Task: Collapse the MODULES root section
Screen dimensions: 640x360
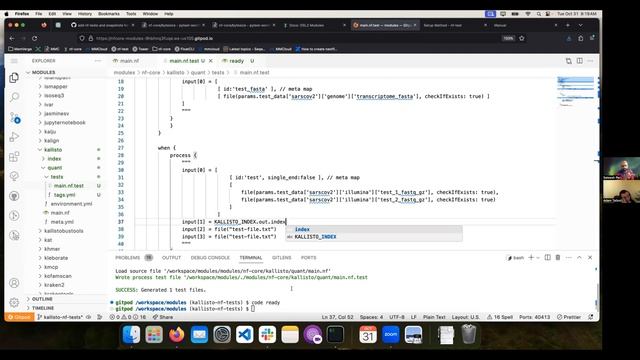Action: click(x=43, y=72)
